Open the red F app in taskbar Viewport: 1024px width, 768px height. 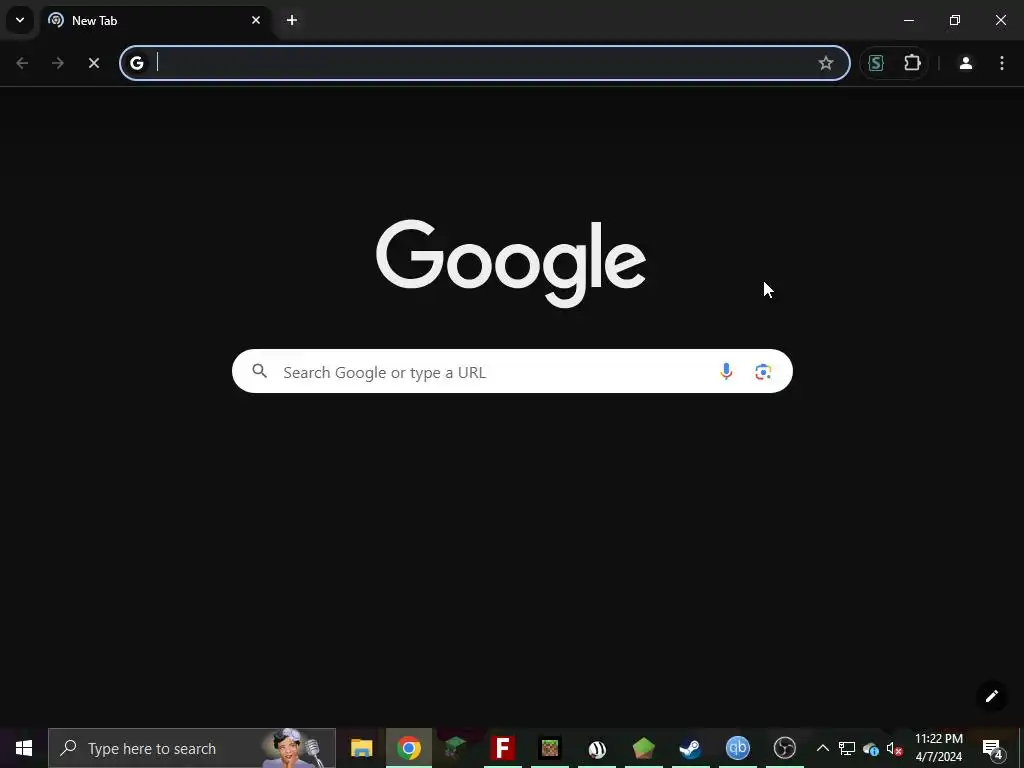(503, 748)
